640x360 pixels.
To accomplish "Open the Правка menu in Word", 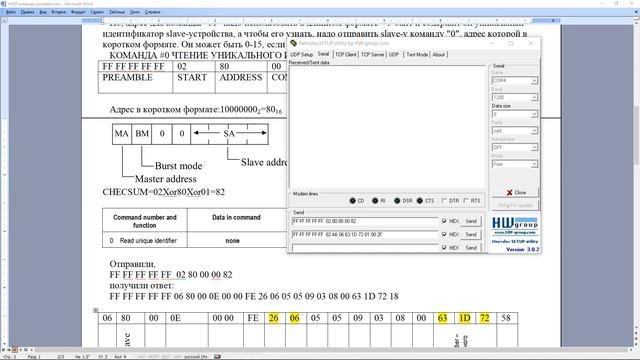I will [27, 12].
